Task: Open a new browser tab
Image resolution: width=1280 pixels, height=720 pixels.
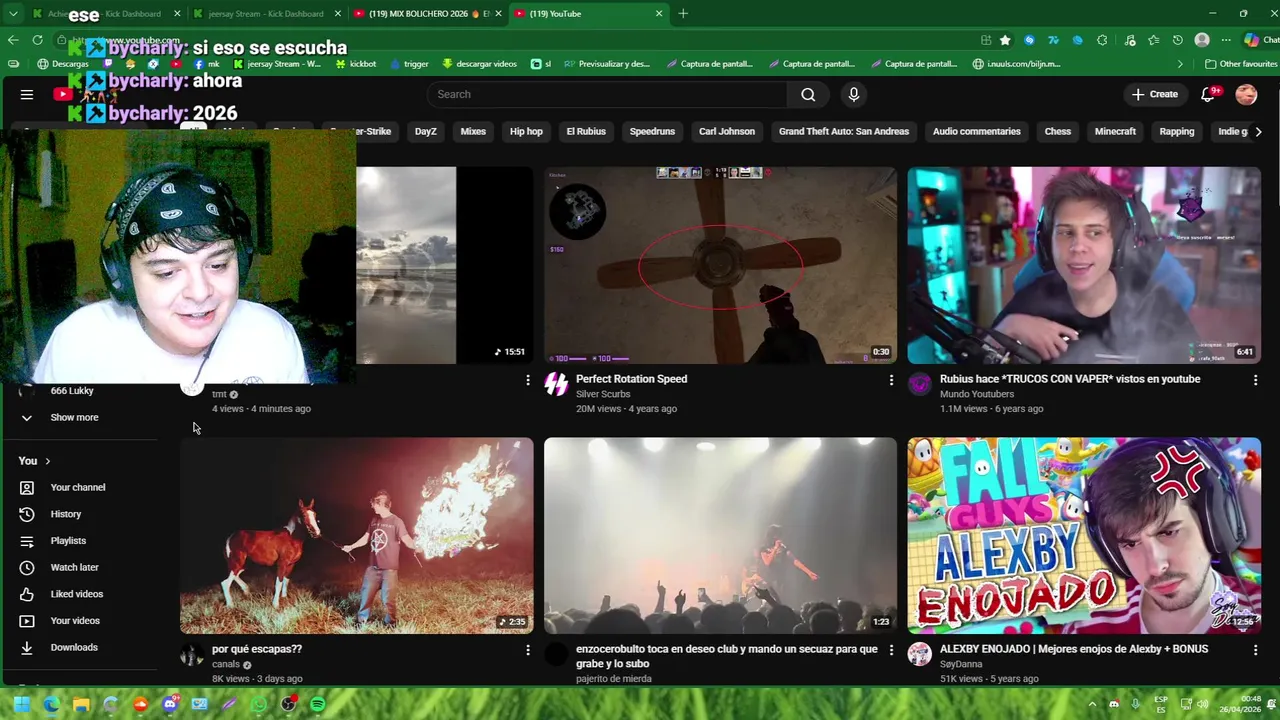Action: pyautogui.click(x=683, y=14)
